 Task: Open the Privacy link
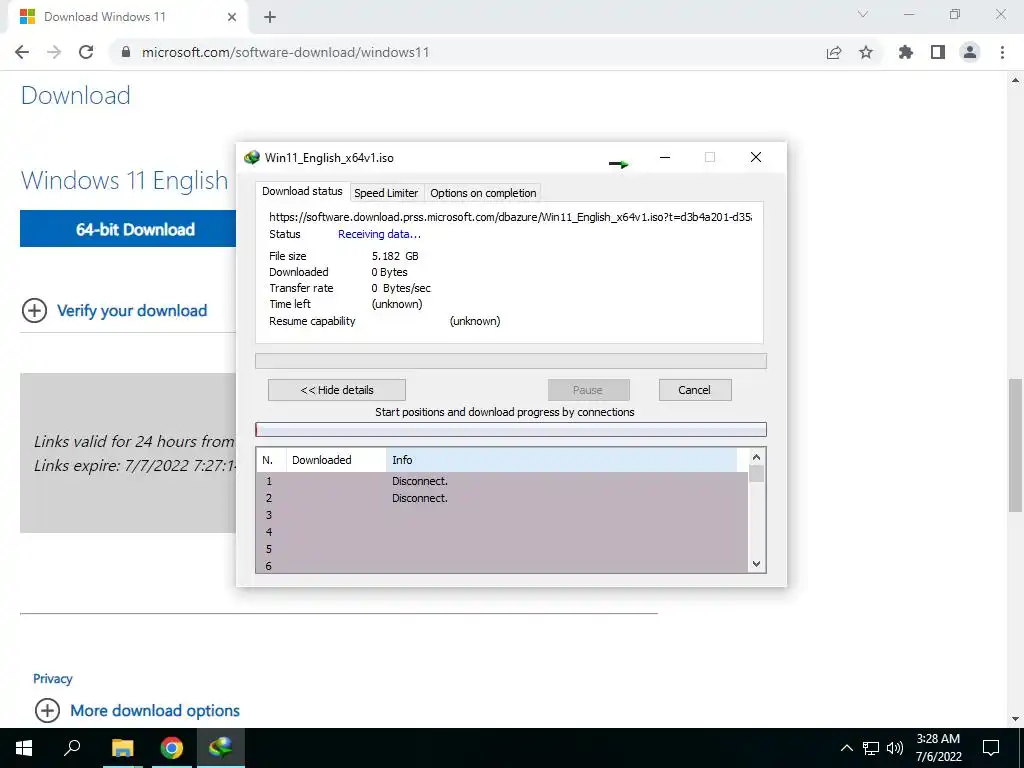[53, 679]
